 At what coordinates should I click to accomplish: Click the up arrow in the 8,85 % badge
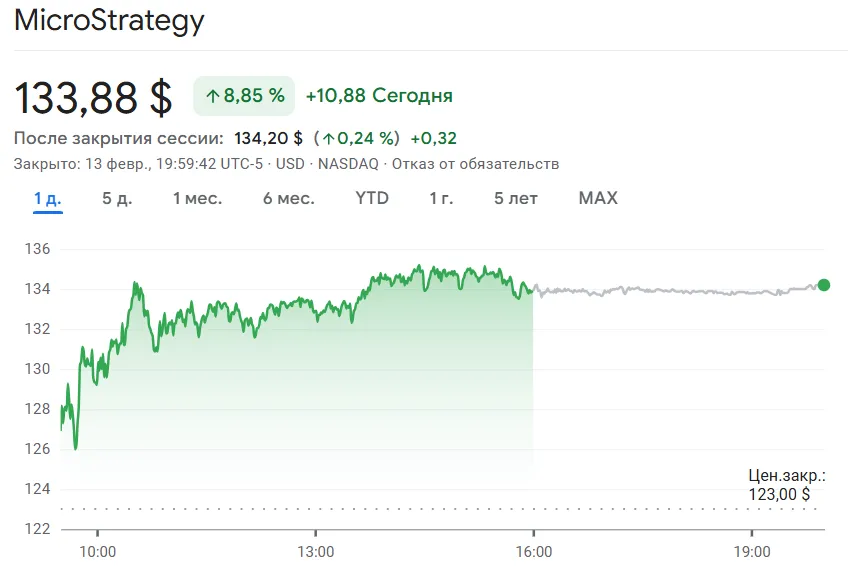[212, 96]
